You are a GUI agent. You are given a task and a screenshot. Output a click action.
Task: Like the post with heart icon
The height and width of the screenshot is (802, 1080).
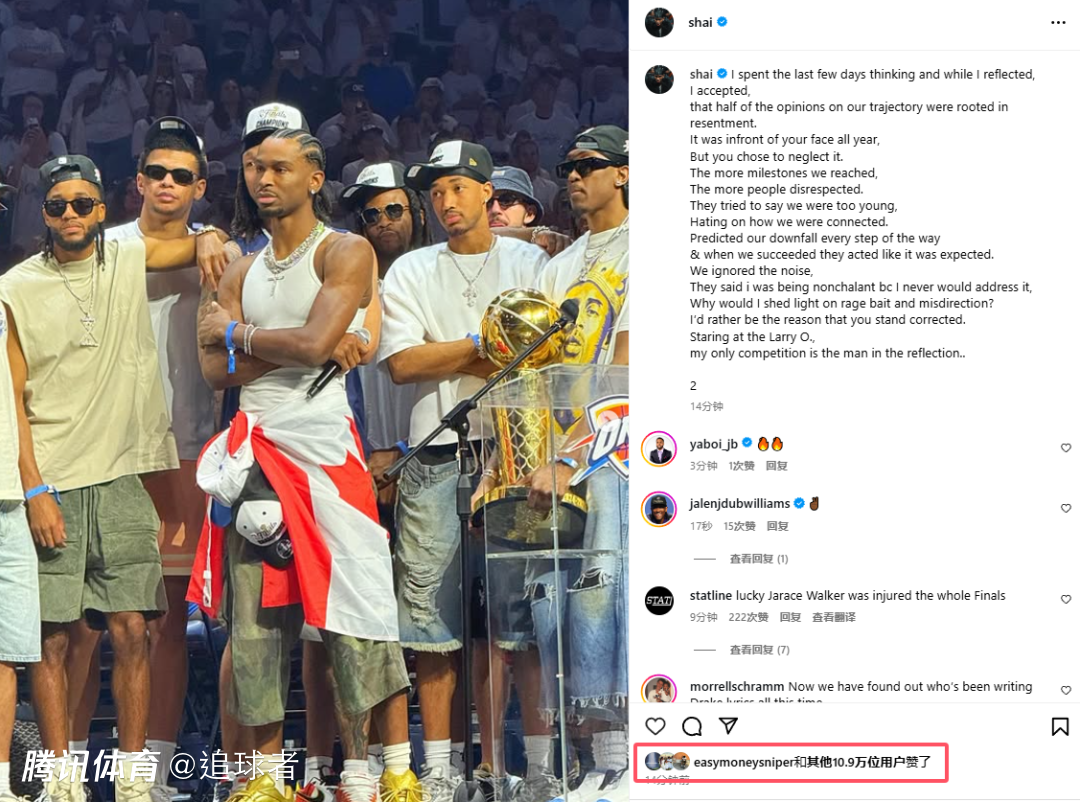pyautogui.click(x=655, y=726)
